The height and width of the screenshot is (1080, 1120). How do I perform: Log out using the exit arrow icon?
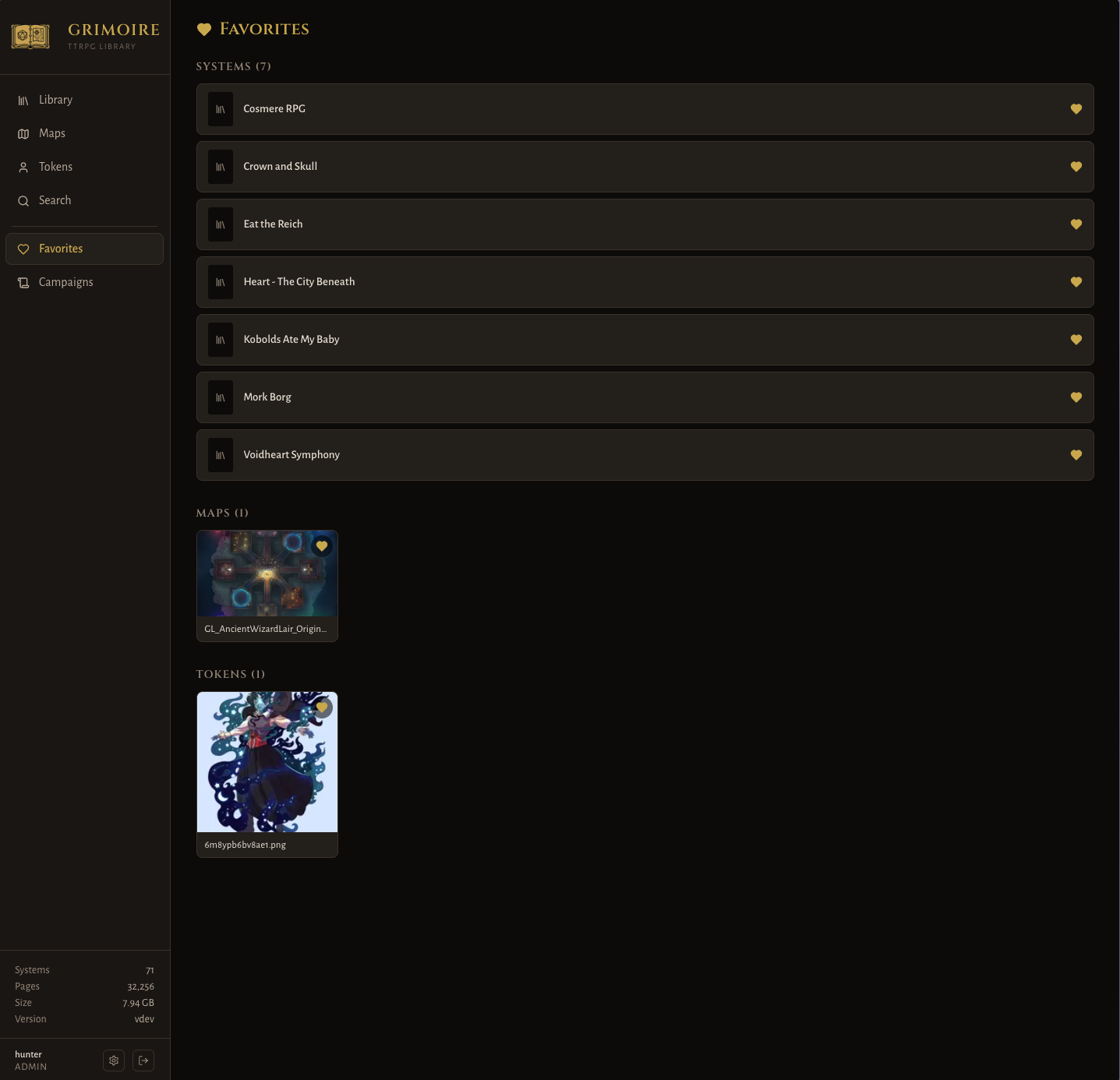(143, 1061)
